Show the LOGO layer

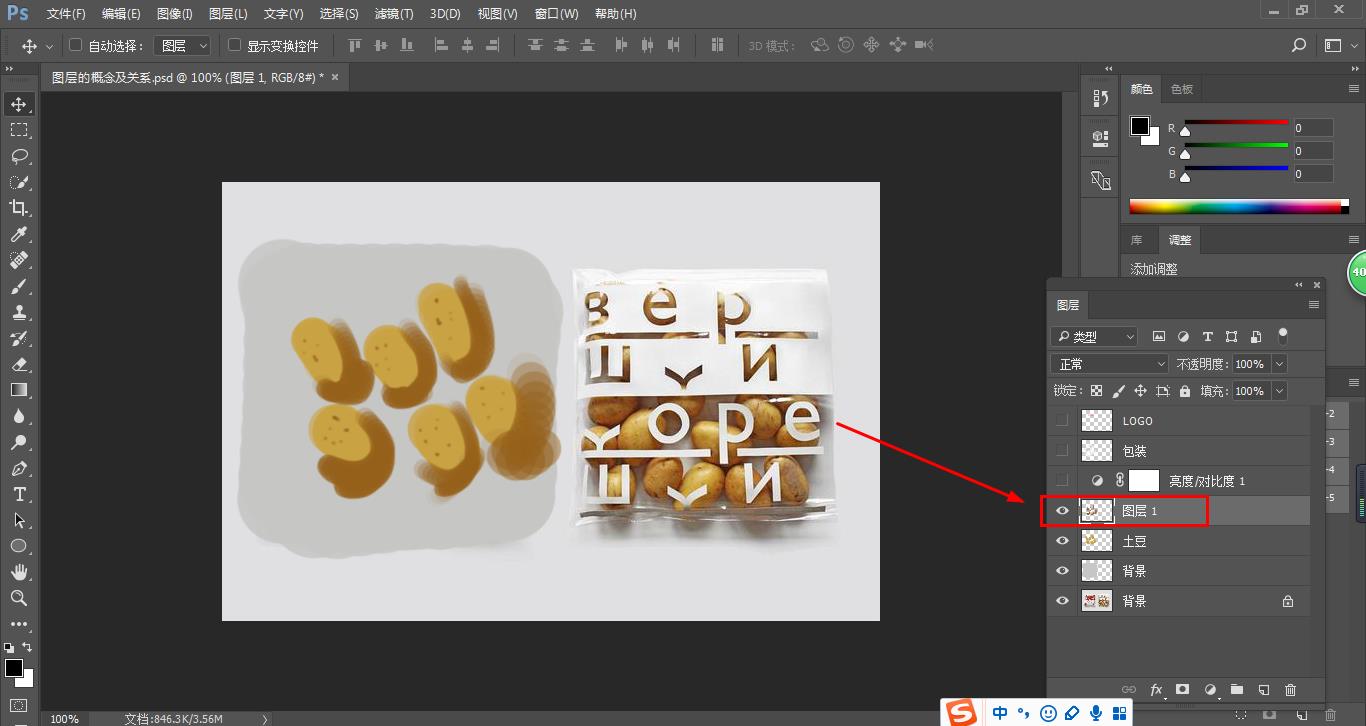pyautogui.click(x=1062, y=421)
